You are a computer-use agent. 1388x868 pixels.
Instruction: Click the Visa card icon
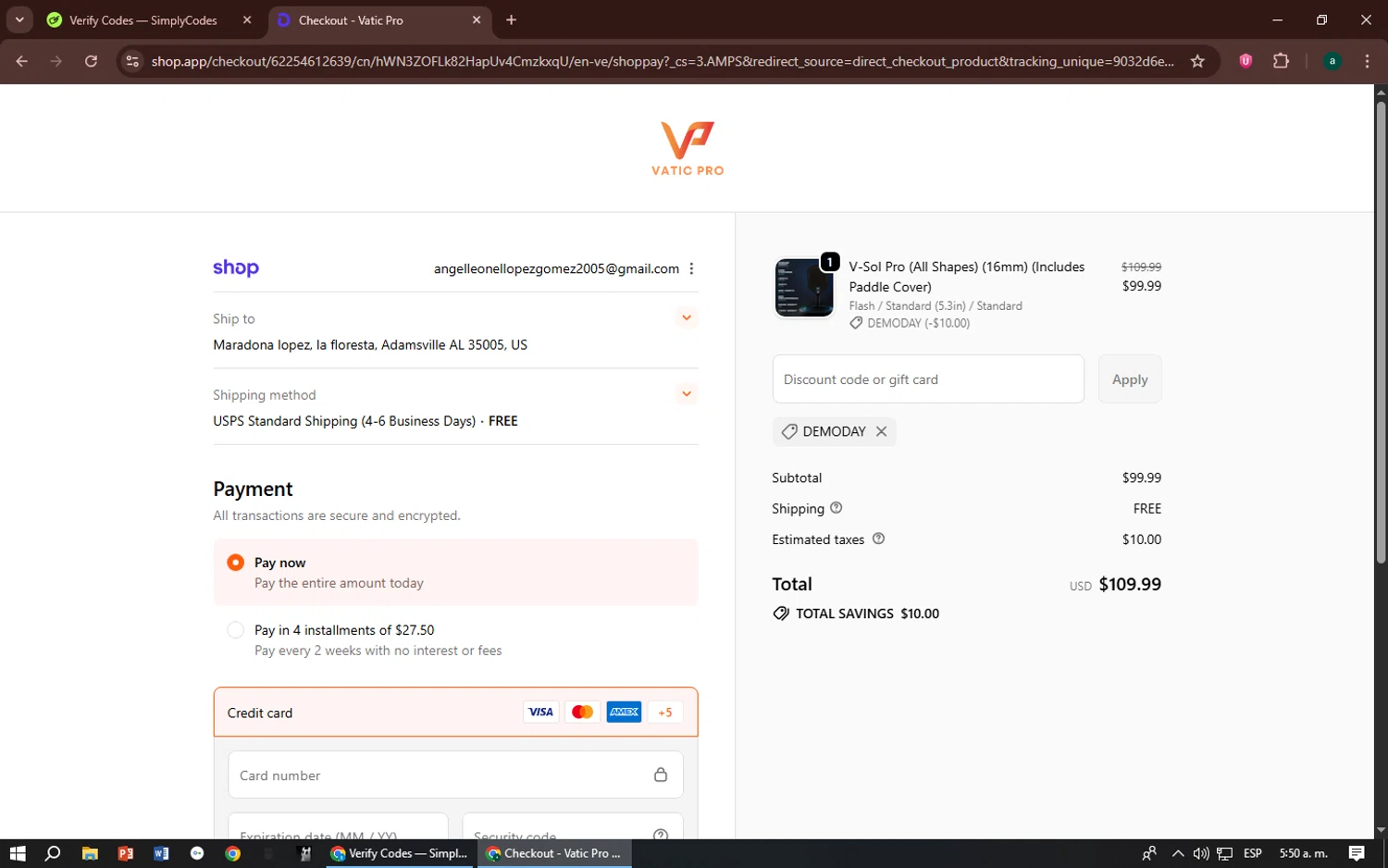tap(540, 712)
